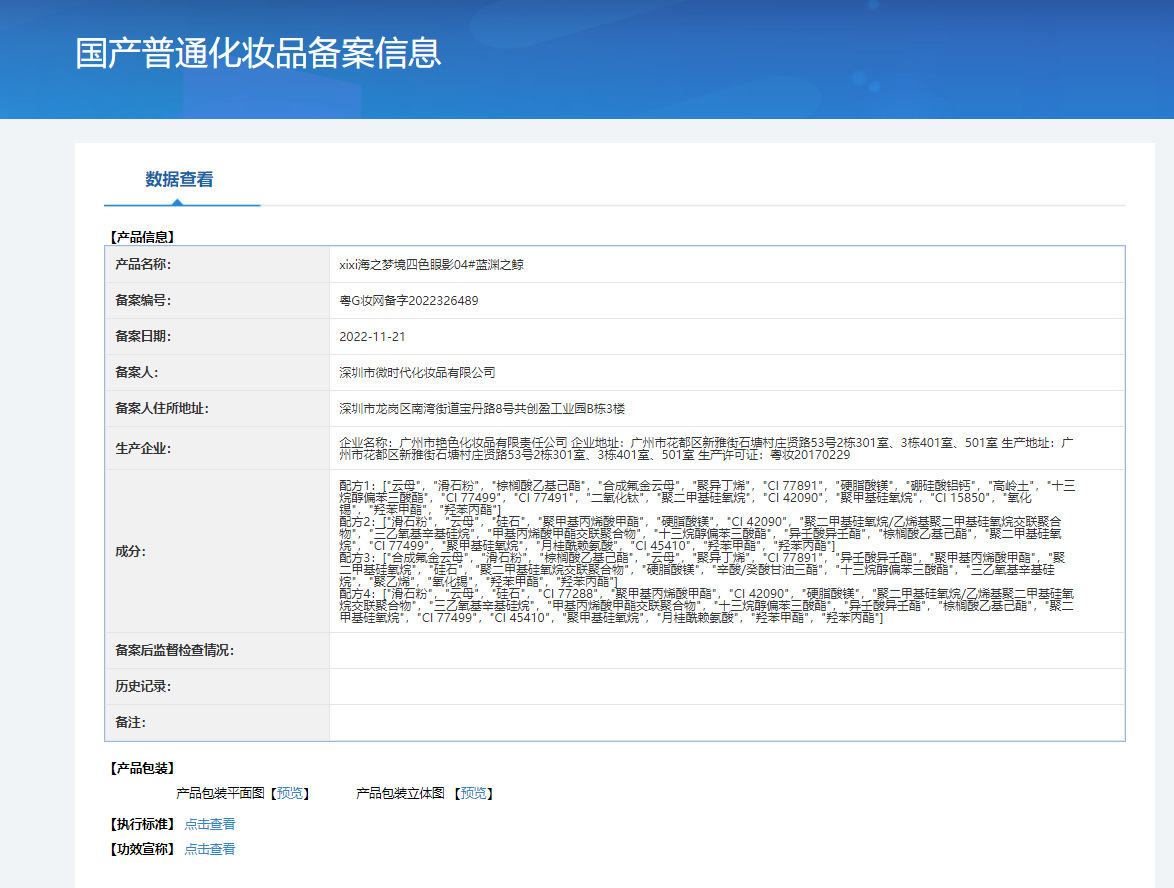Select product name xixi海之梦境四色眼影04#蓝渊之鲸
The width and height of the screenshot is (1174, 888).
coord(431,265)
